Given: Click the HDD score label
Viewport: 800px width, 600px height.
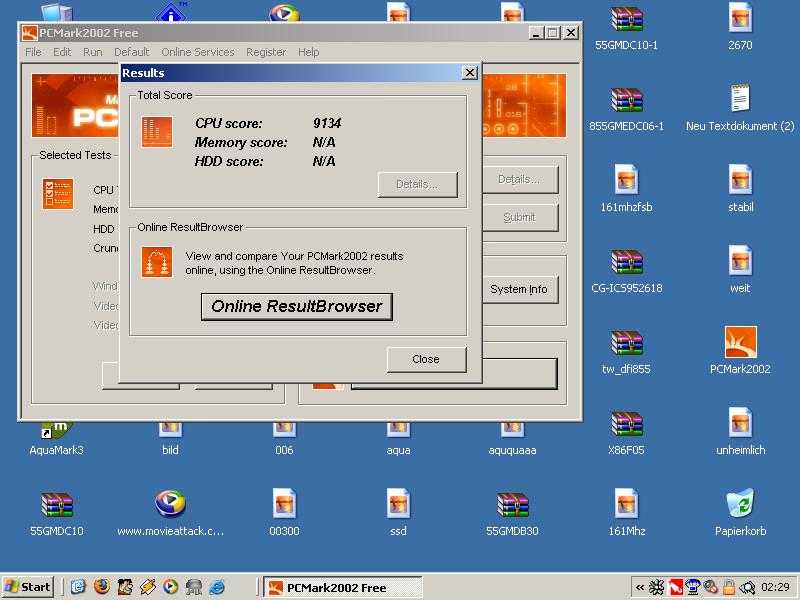Looking at the screenshot, I should (x=229, y=162).
